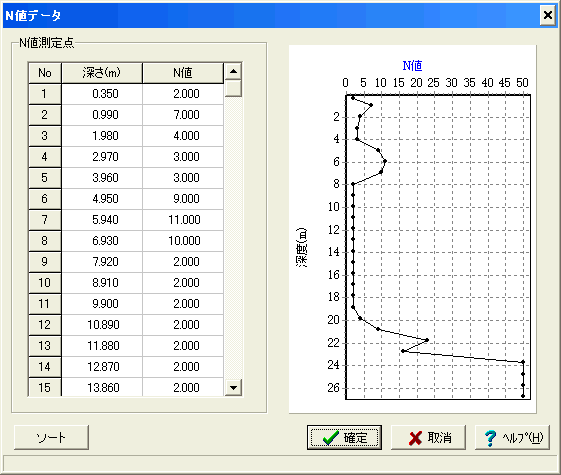Close the N値データ dialog window
The height and width of the screenshot is (475, 561).
pos(548,15)
